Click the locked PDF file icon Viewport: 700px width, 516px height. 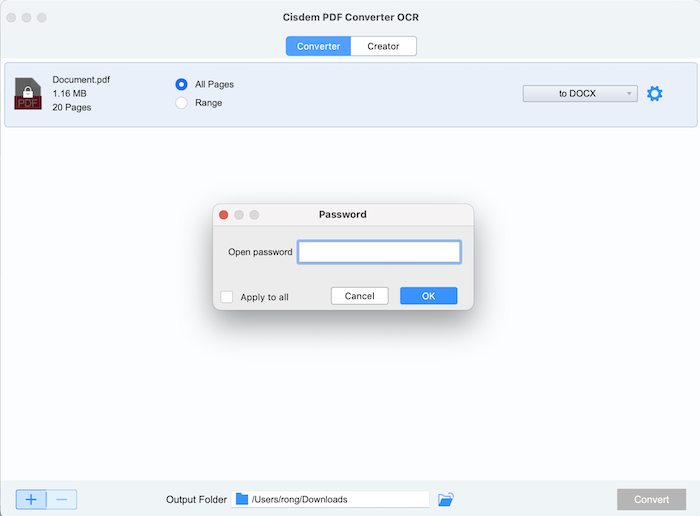click(x=28, y=94)
